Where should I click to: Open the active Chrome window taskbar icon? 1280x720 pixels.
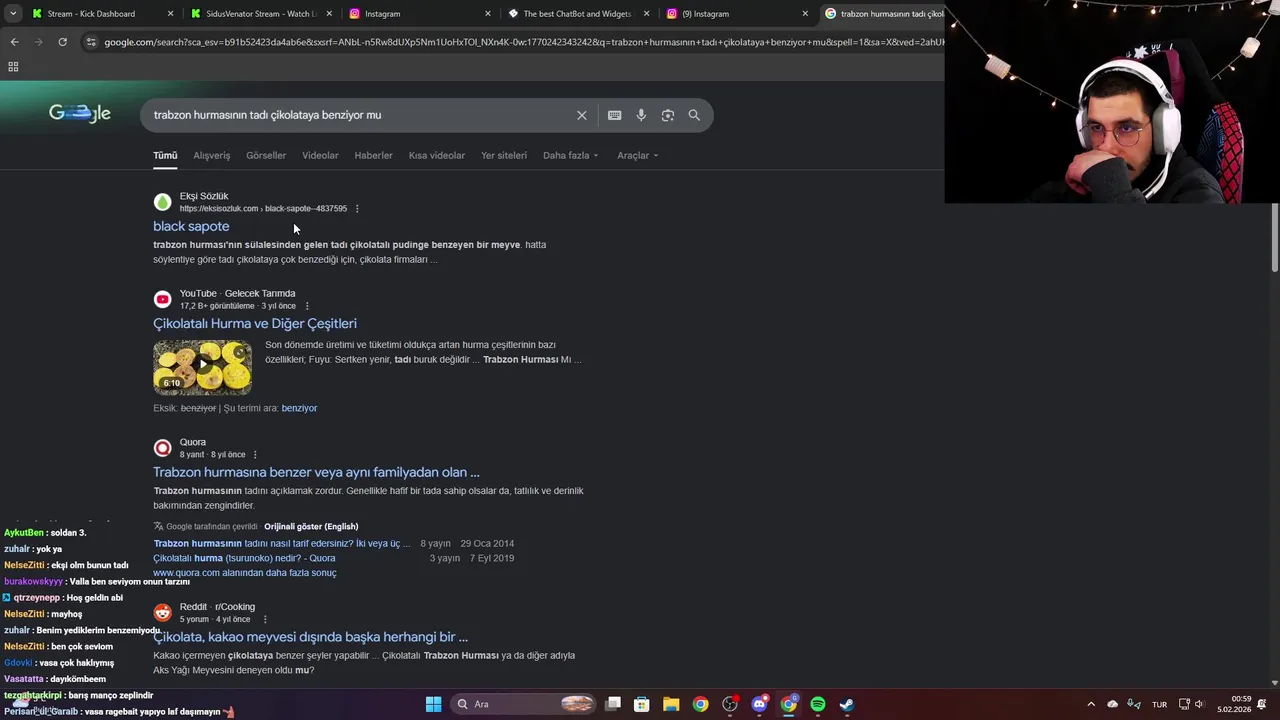788,704
